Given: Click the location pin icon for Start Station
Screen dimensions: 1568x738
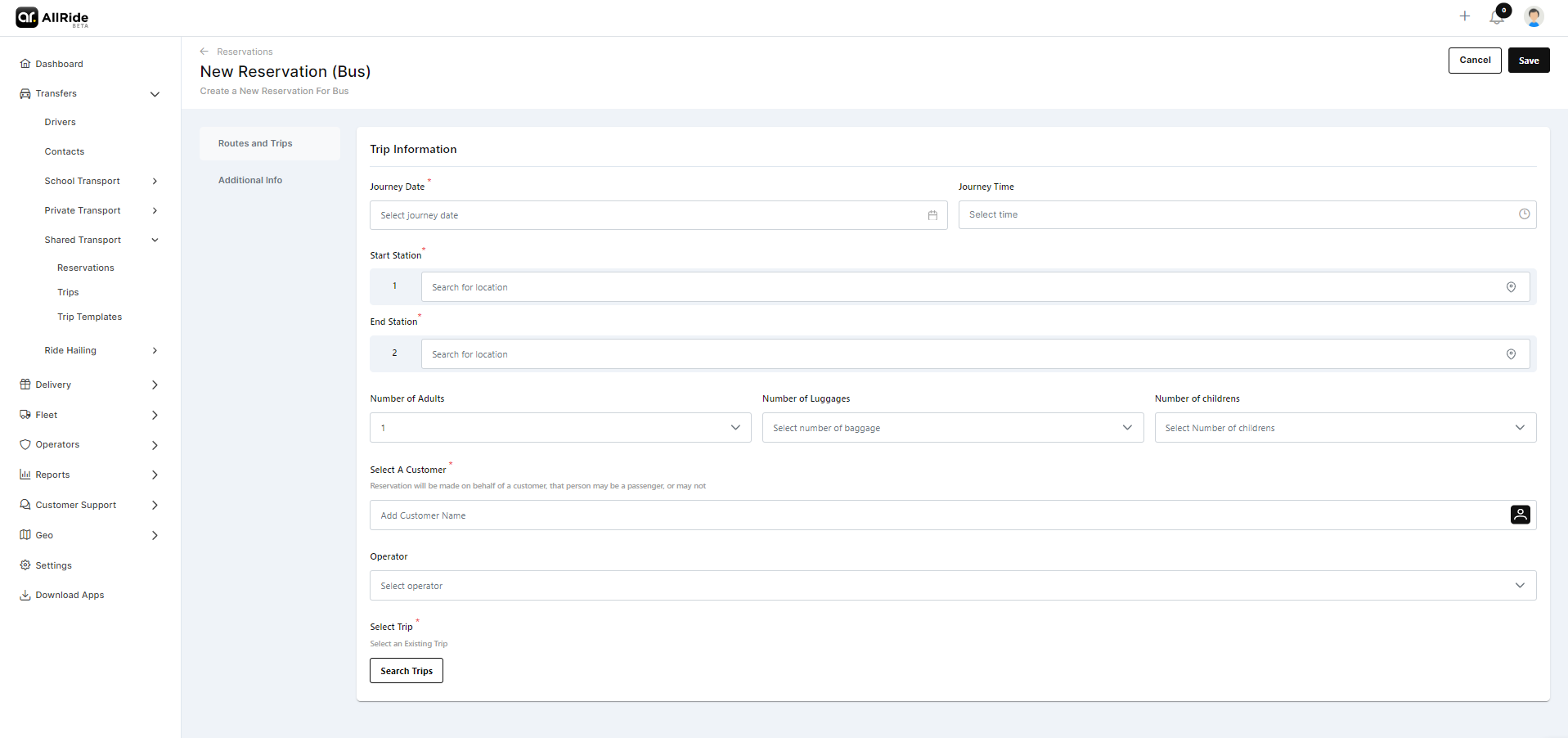Looking at the screenshot, I should [1511, 287].
